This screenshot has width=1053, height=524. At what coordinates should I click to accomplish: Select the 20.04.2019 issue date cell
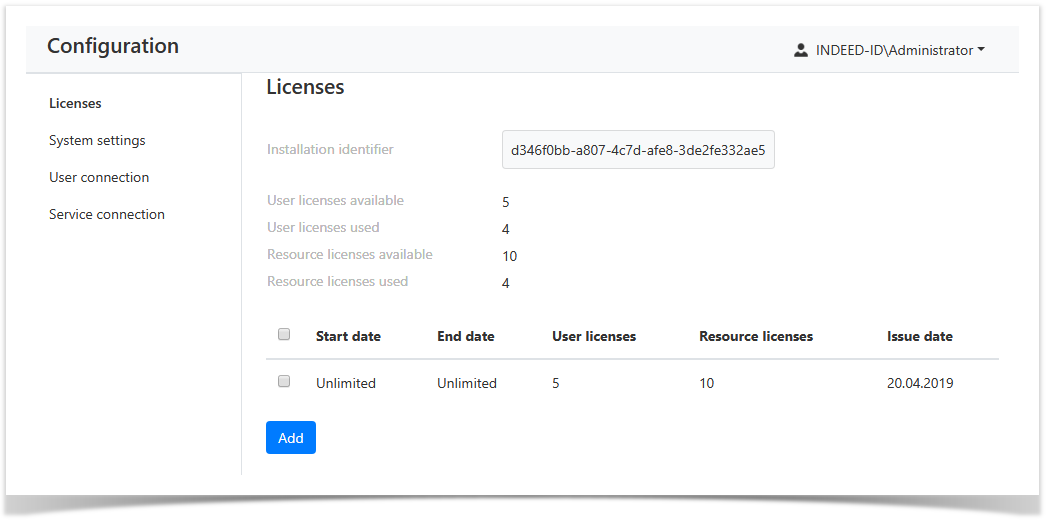(920, 383)
